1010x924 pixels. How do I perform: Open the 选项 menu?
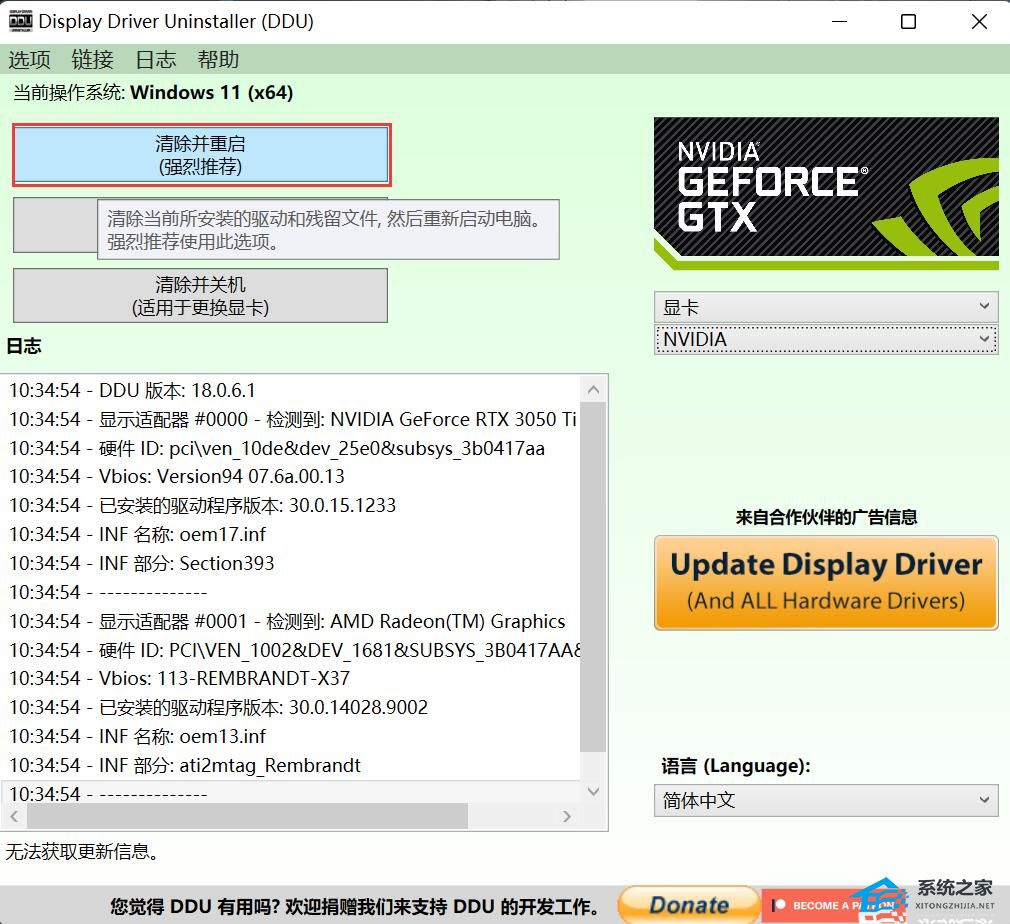tap(30, 60)
